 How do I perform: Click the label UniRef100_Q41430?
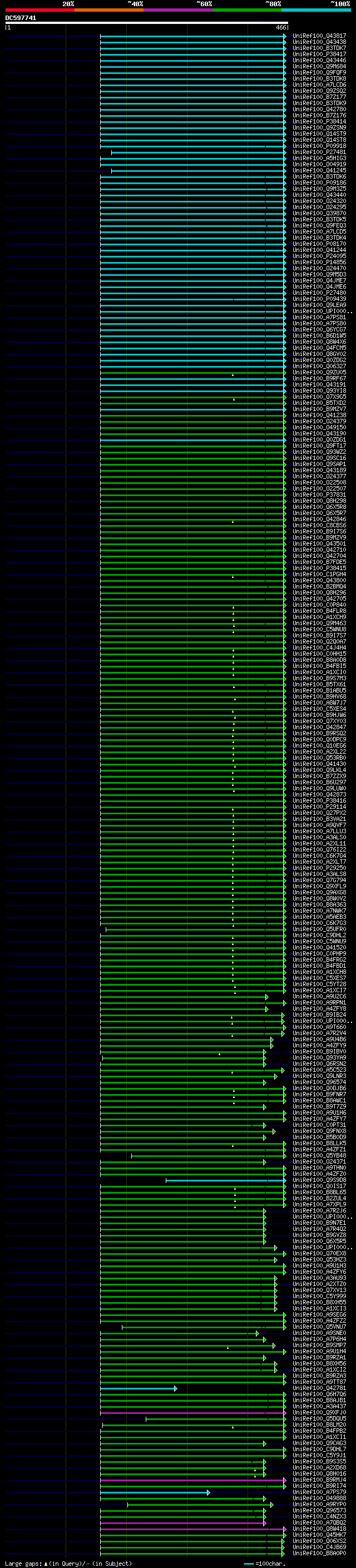pos(319,764)
